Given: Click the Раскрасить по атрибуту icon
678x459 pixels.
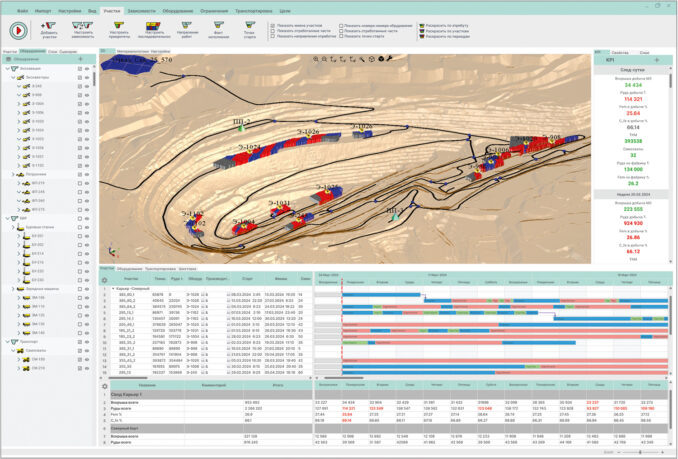Looking at the screenshot, I should [x=422, y=26].
